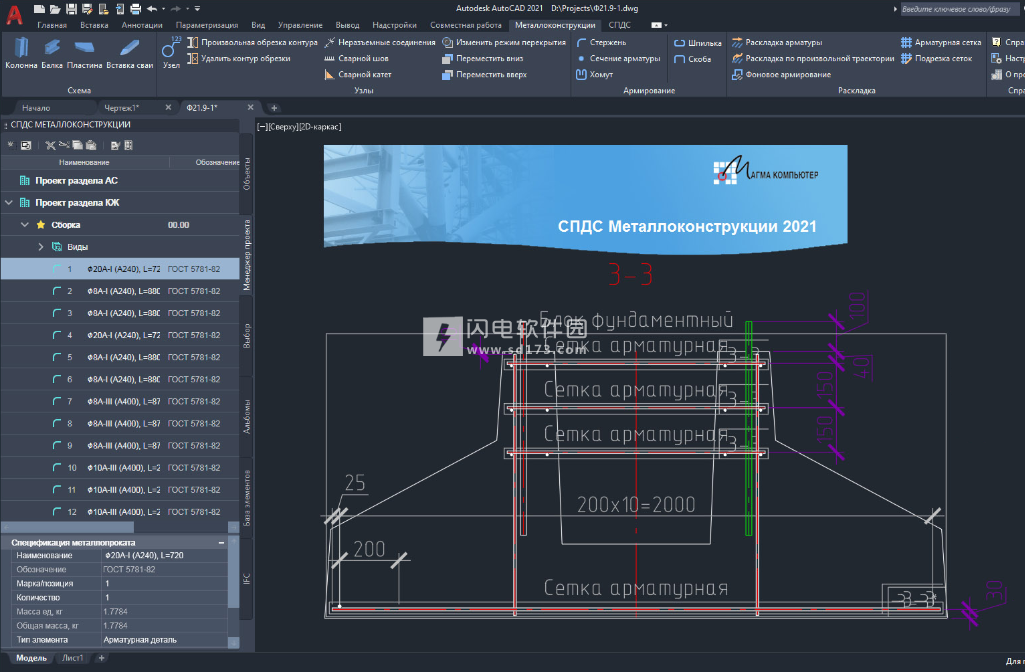The width and height of the screenshot is (1025, 672).
Task: Click Фоновое армирование
Action: click(781, 75)
